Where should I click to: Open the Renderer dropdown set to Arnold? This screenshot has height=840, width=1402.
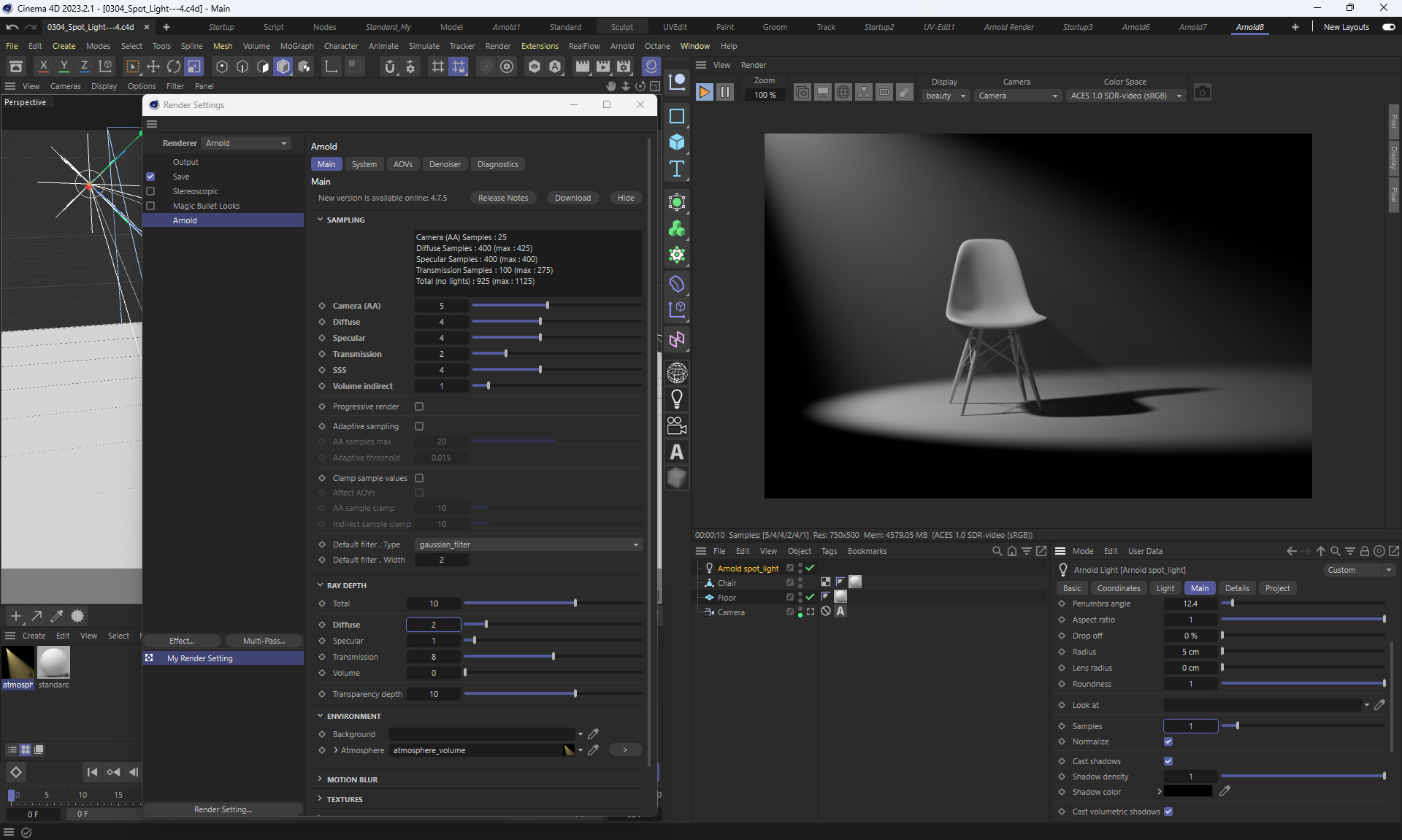pyautogui.click(x=246, y=143)
